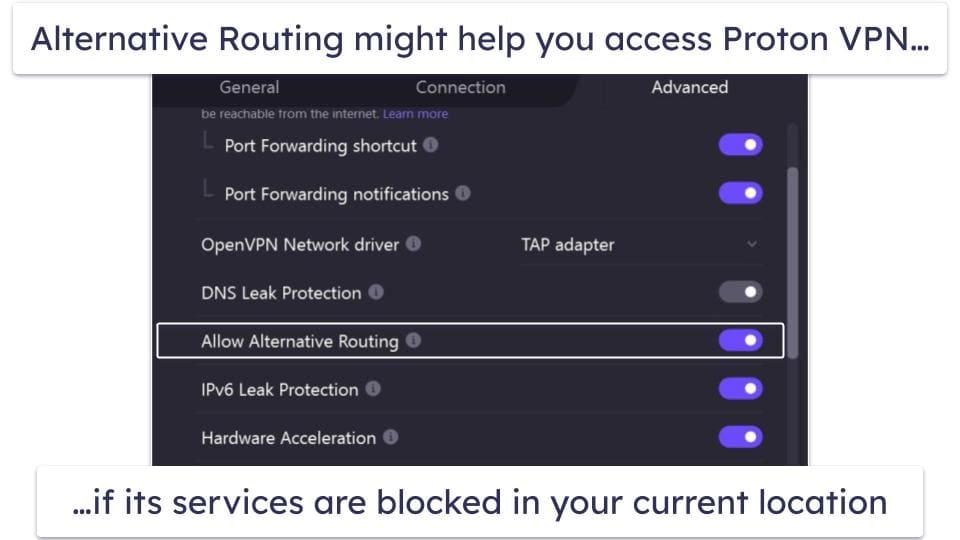Open the Learn more link
Screen dimensions: 960x540
pyautogui.click(x=415, y=114)
